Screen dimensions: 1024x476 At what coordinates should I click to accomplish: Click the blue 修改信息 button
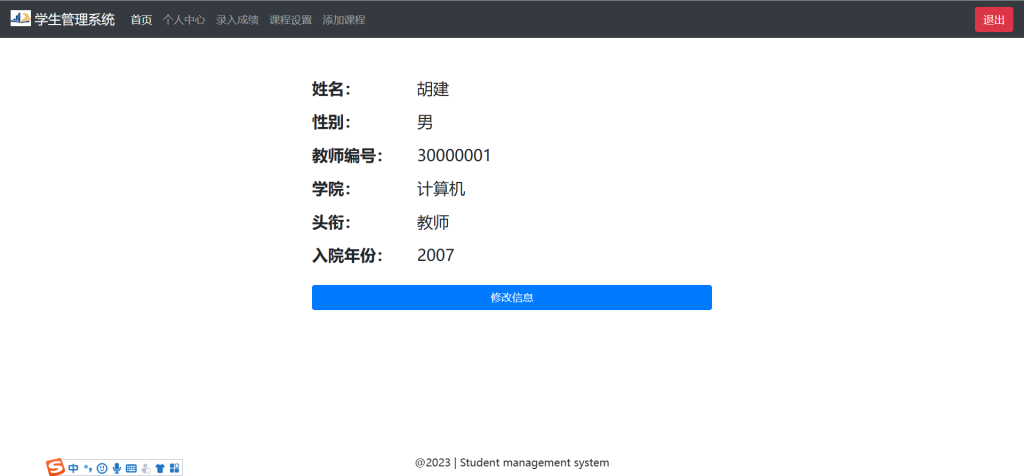(x=512, y=298)
